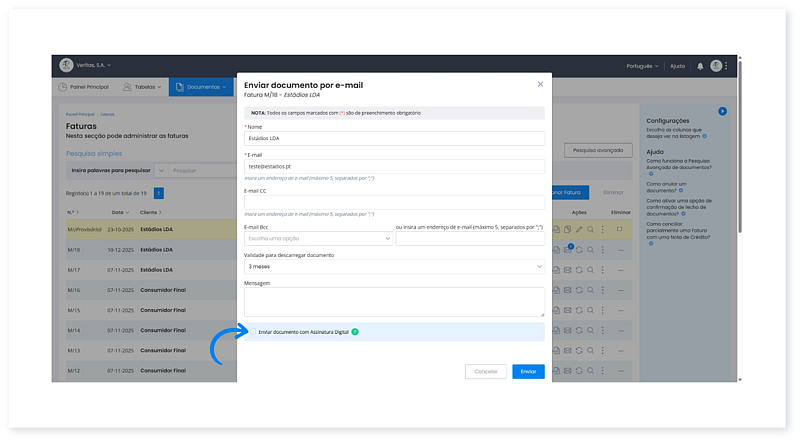Enable Enviar documento com Assinatura Digital checkbox
The image size is (800, 442).
tap(253, 332)
